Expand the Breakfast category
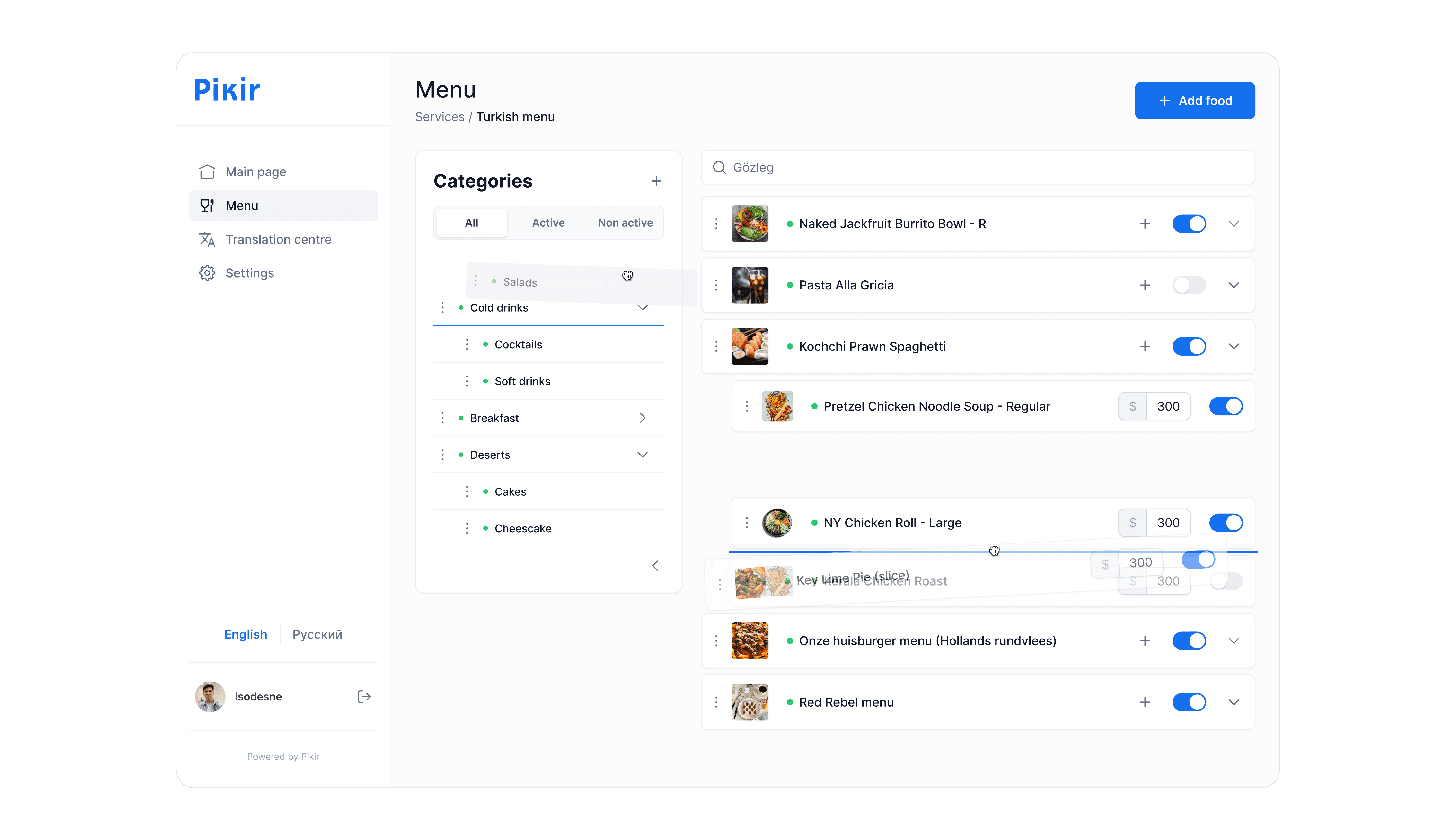 (x=642, y=418)
